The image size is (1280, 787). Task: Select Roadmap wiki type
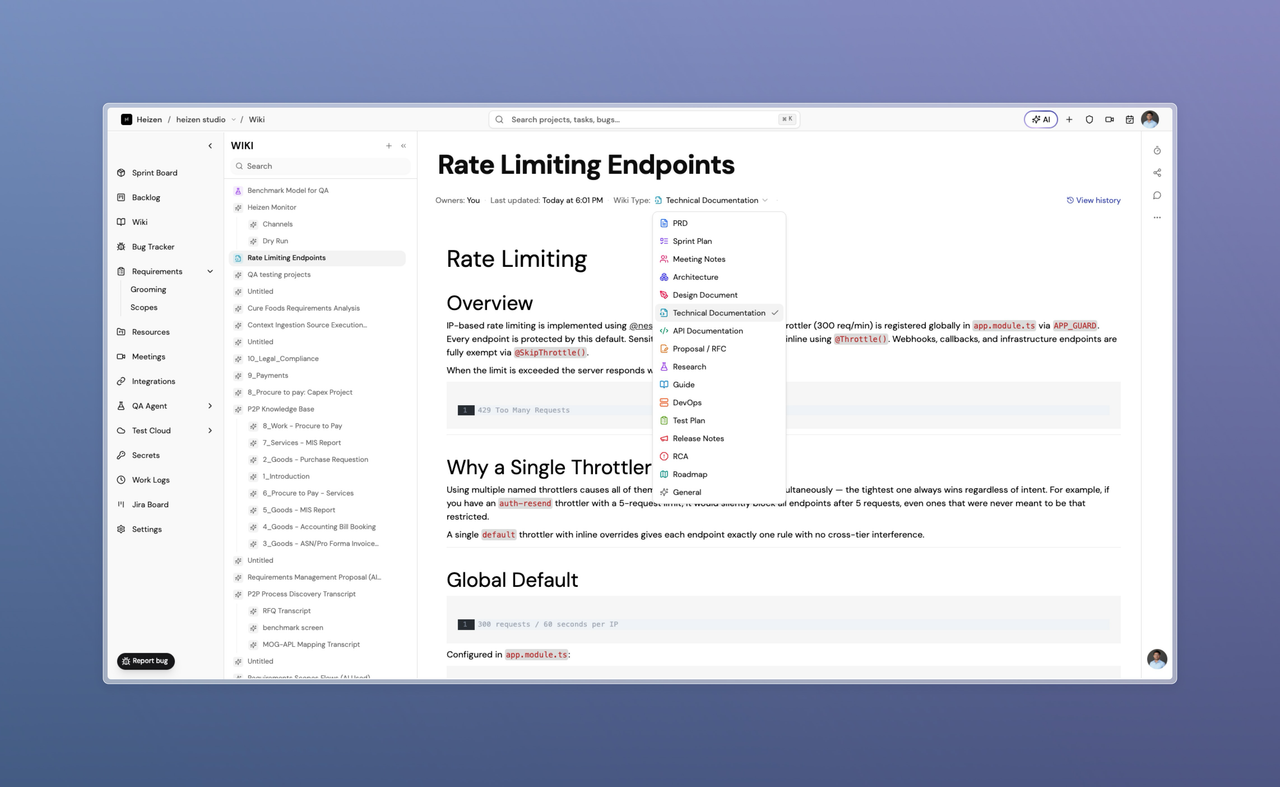tap(719, 474)
